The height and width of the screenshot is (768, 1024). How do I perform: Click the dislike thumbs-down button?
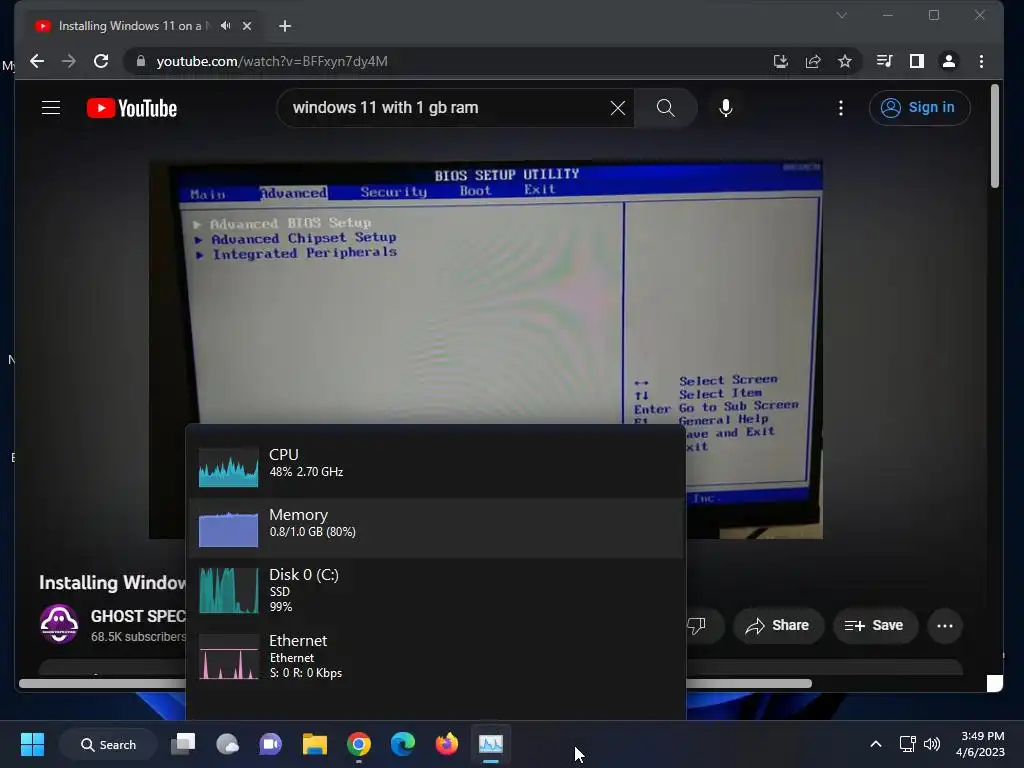click(697, 626)
